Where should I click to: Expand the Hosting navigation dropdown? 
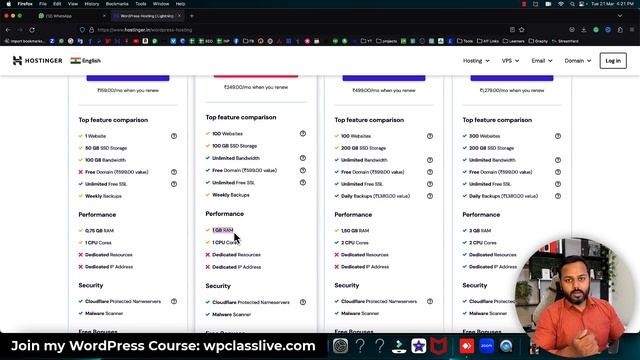[476, 60]
